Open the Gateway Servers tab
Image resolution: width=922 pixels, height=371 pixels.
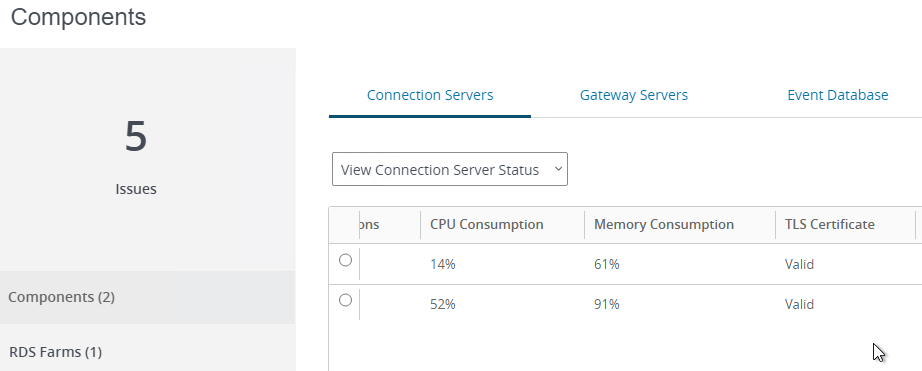[x=633, y=95]
